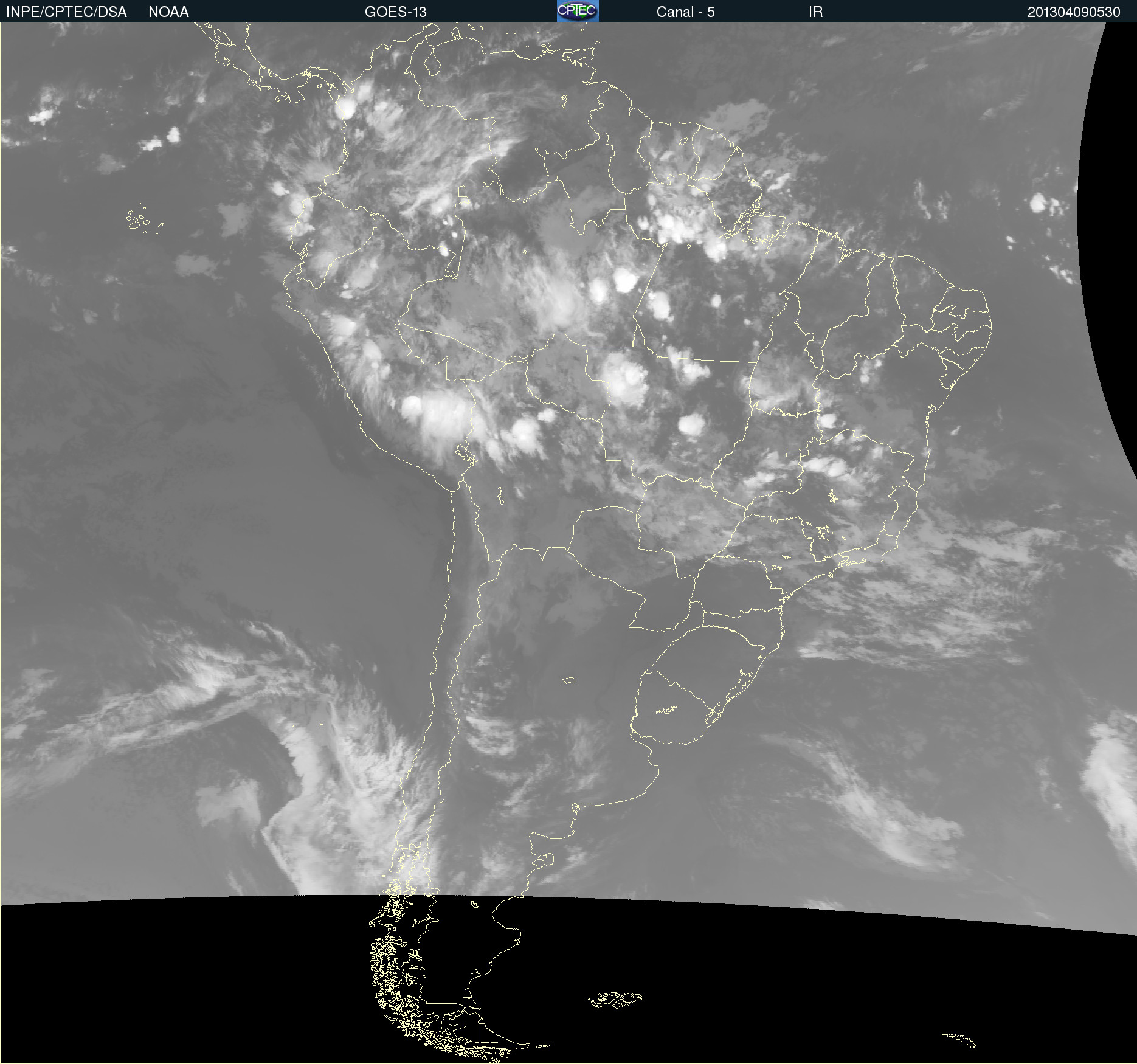The width and height of the screenshot is (1137, 1064).
Task: Click the IR label in header
Action: click(x=815, y=12)
